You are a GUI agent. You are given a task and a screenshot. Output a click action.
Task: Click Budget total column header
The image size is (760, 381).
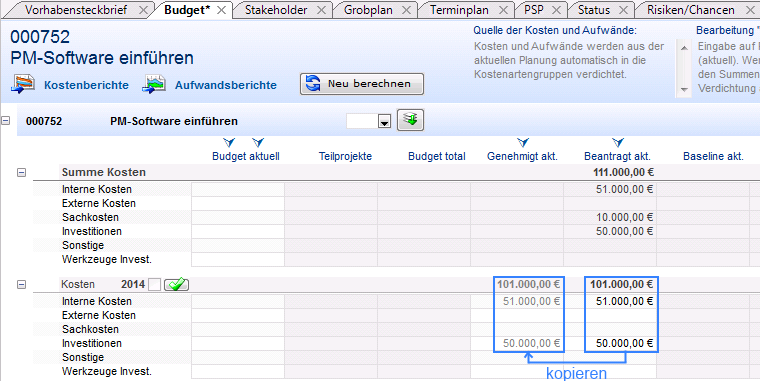437,157
